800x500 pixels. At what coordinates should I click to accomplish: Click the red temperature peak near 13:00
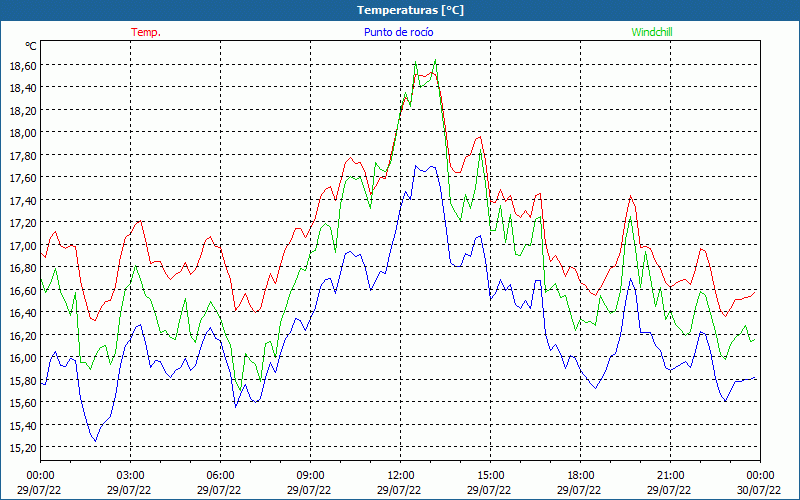pyautogui.click(x=431, y=72)
